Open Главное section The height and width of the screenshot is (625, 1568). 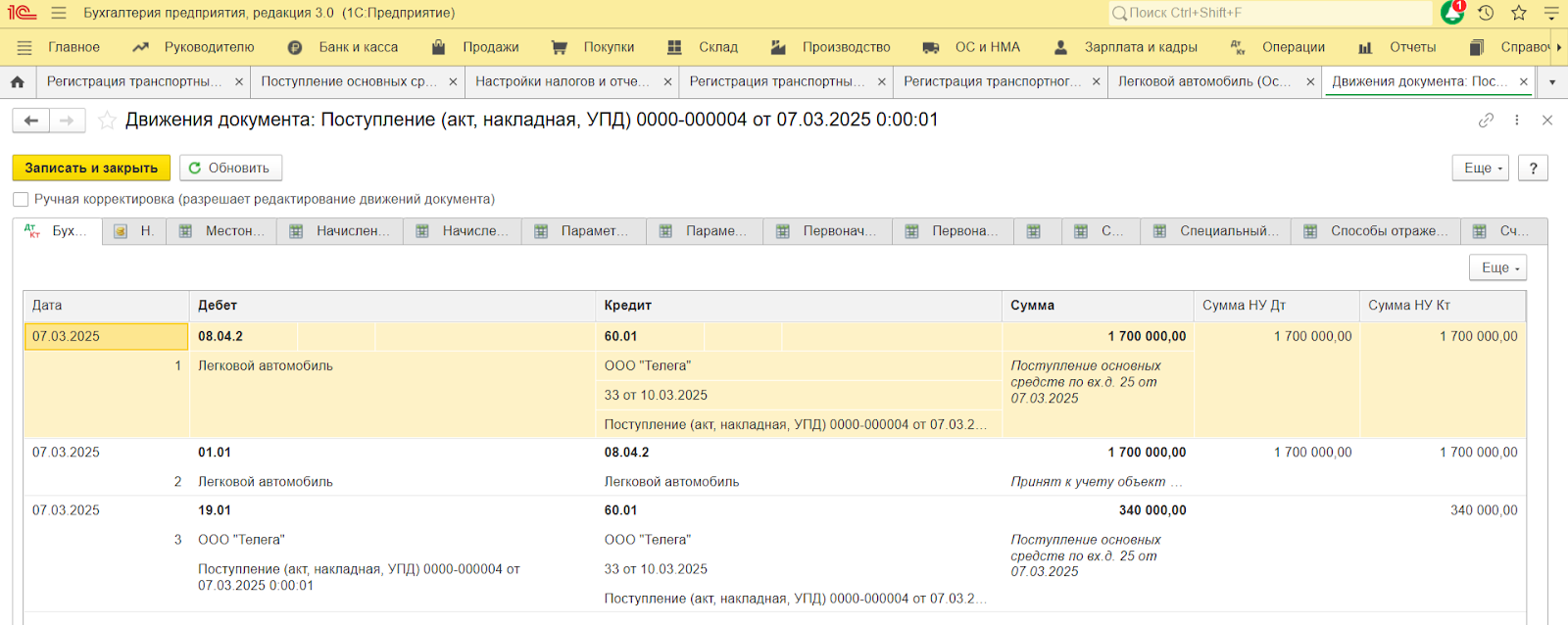tap(73, 47)
